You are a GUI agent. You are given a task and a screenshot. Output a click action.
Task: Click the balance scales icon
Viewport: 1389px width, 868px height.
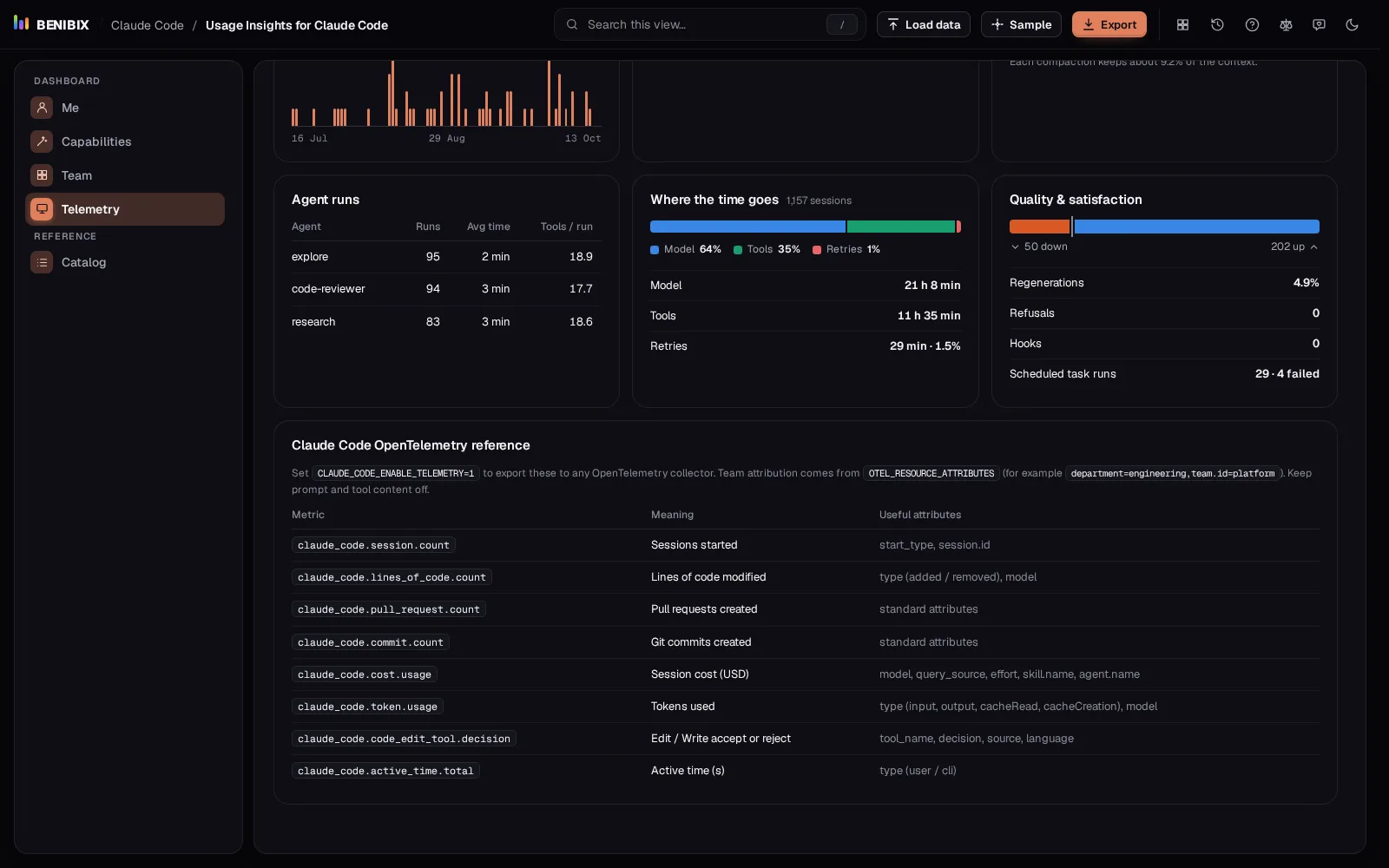coord(1286,25)
